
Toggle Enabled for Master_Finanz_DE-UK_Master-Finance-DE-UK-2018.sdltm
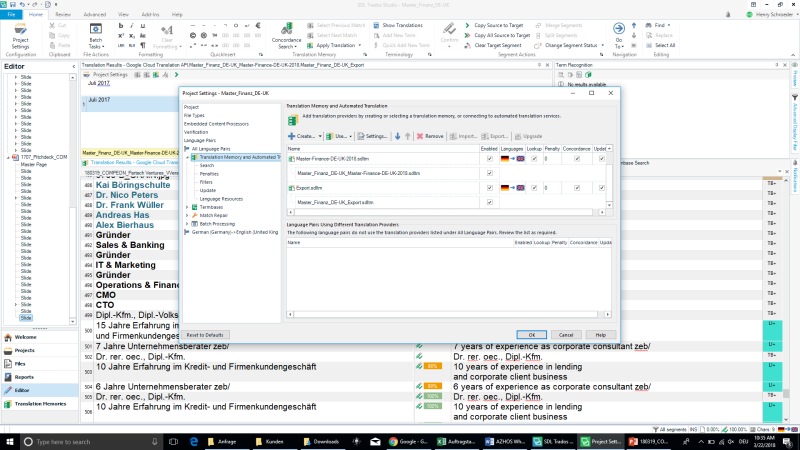tap(490, 173)
